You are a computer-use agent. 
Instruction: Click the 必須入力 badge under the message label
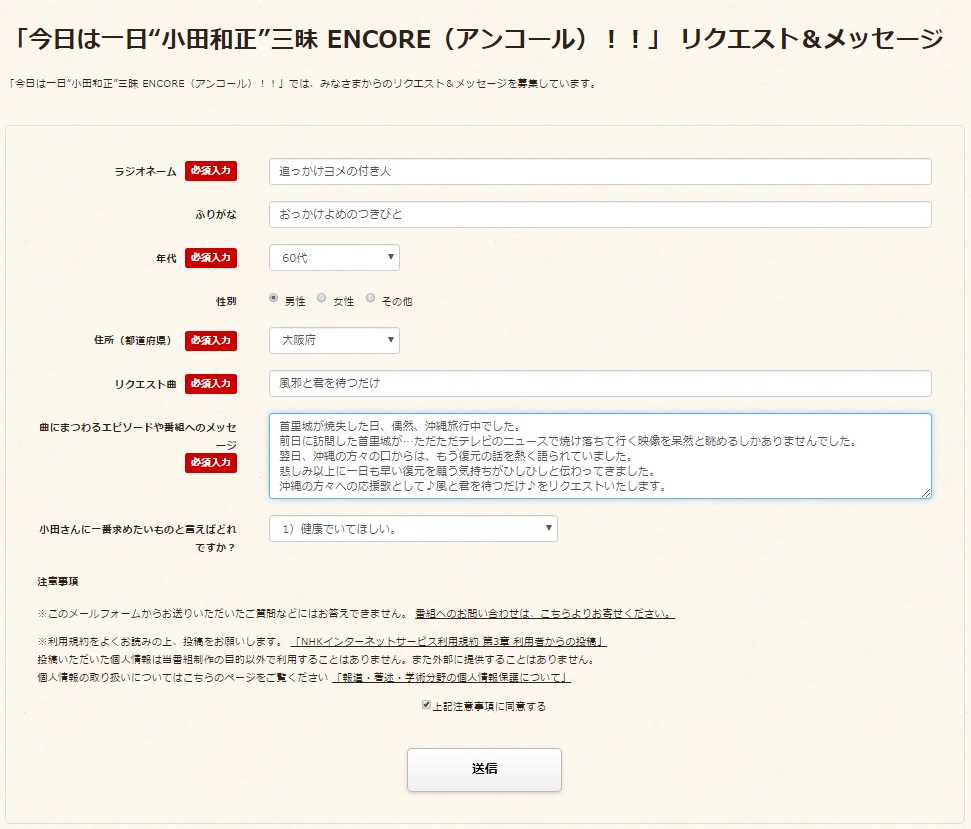tap(211, 462)
